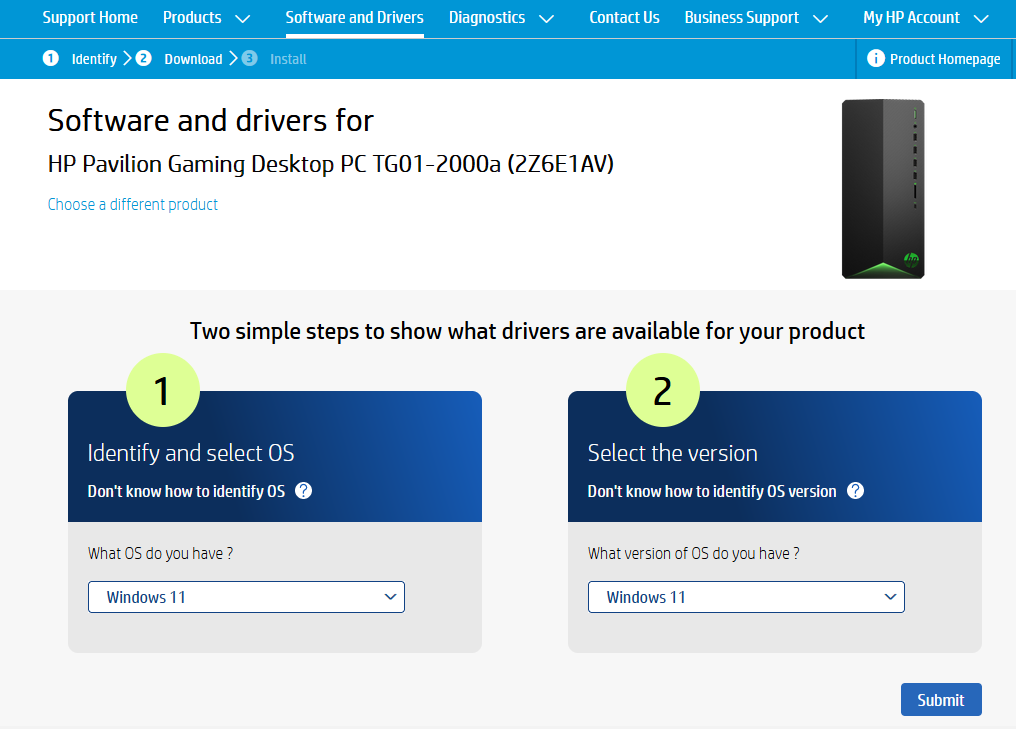Open the Business Support dropdown
1016x729 pixels.
(757, 17)
